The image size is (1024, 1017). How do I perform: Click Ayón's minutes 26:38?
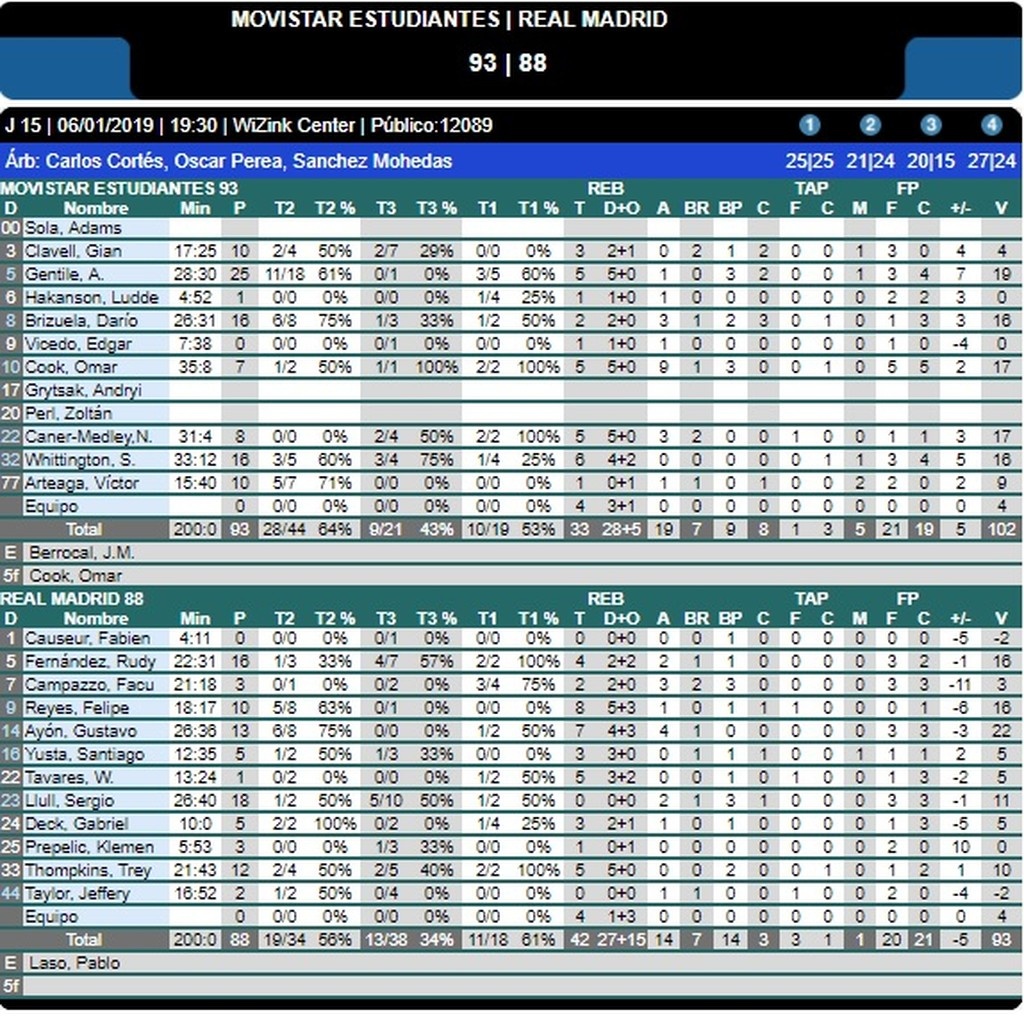point(195,731)
